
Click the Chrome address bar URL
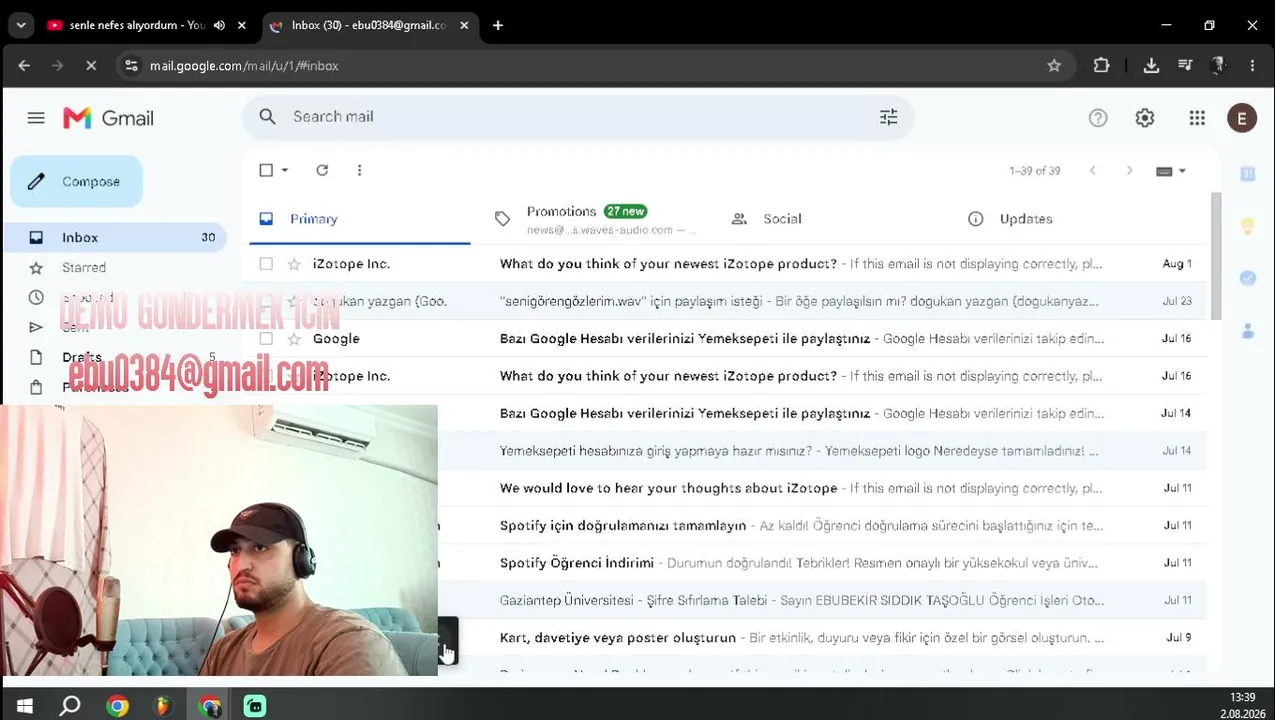(x=244, y=66)
